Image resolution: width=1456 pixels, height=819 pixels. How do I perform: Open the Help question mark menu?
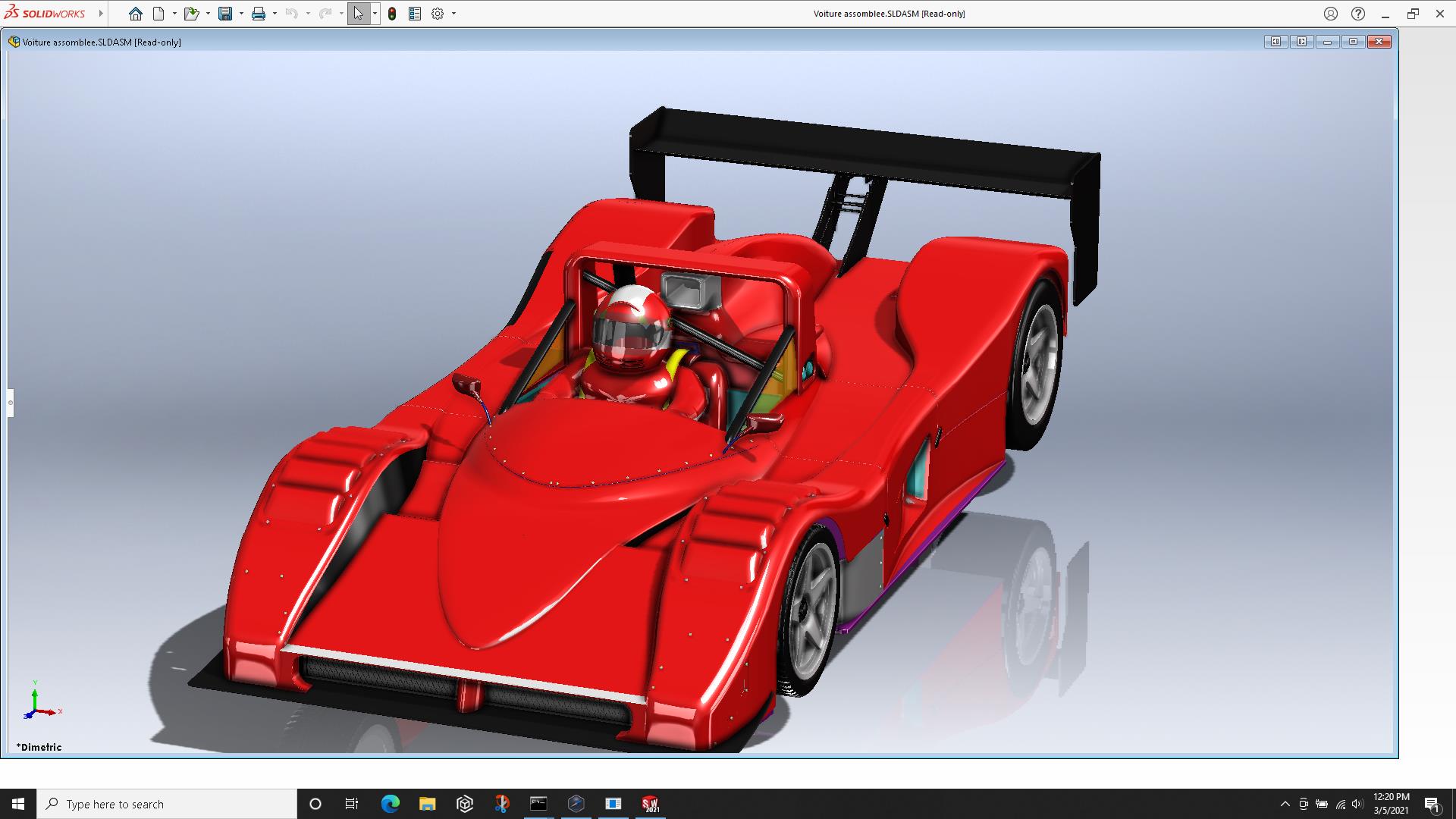[x=1358, y=14]
